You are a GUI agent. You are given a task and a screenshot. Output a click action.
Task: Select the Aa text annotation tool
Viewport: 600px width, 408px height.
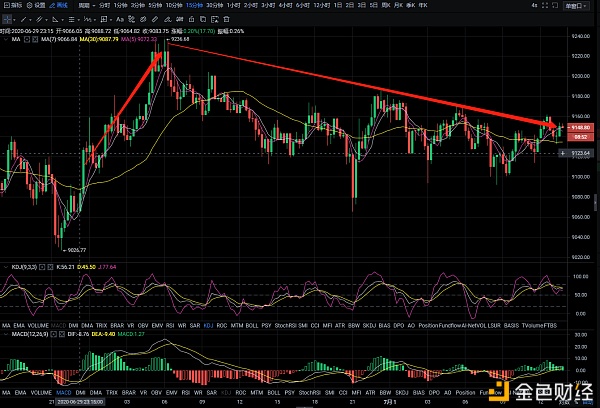tap(120, 19)
